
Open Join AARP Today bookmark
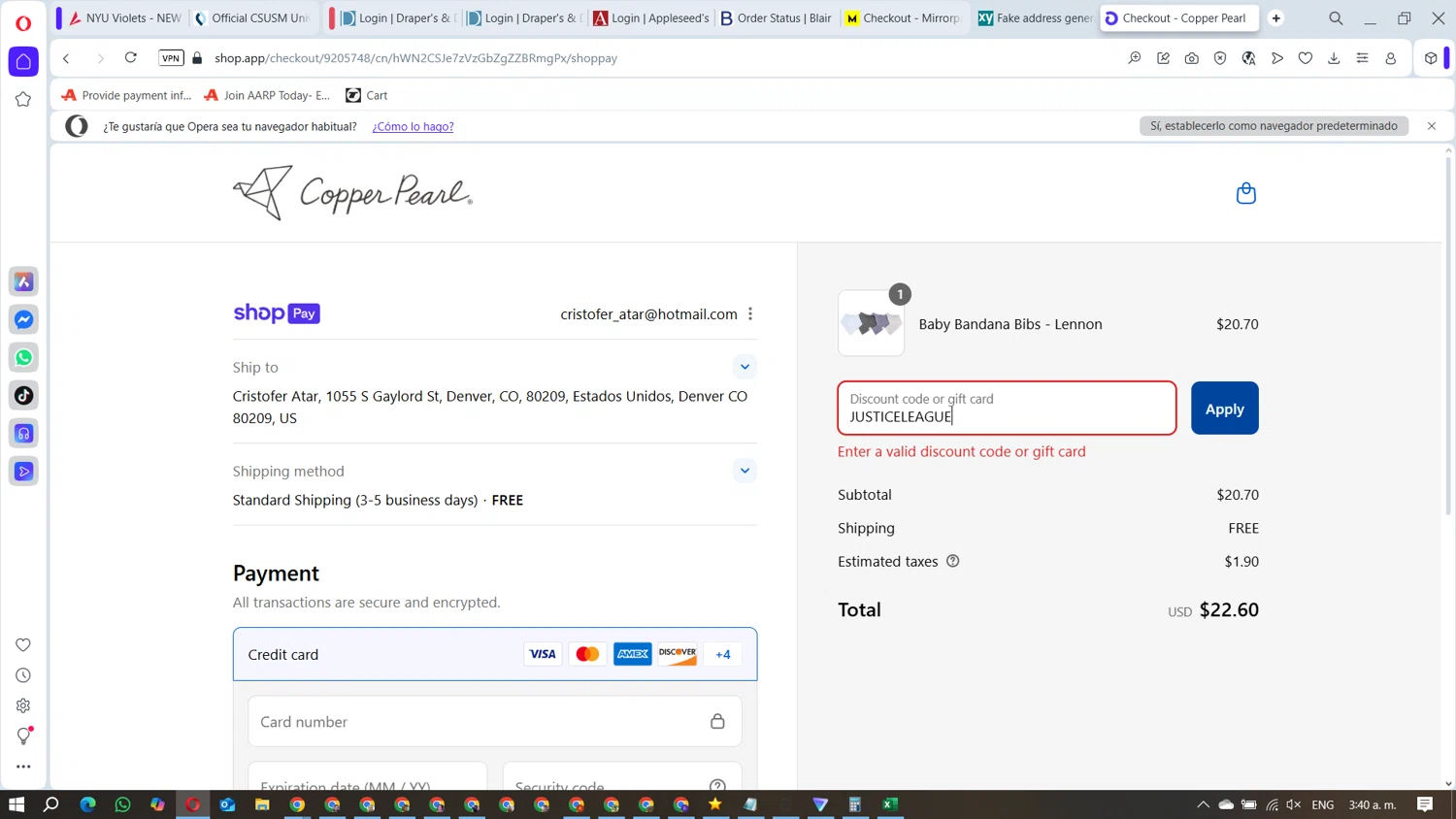point(267,95)
